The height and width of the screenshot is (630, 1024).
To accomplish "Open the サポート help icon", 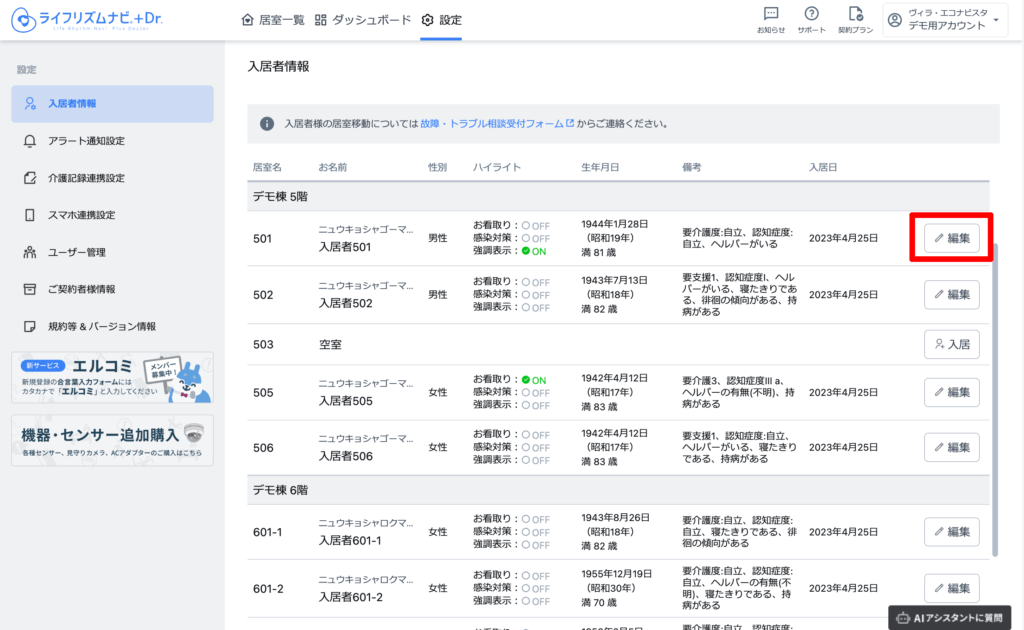I will [812, 19].
